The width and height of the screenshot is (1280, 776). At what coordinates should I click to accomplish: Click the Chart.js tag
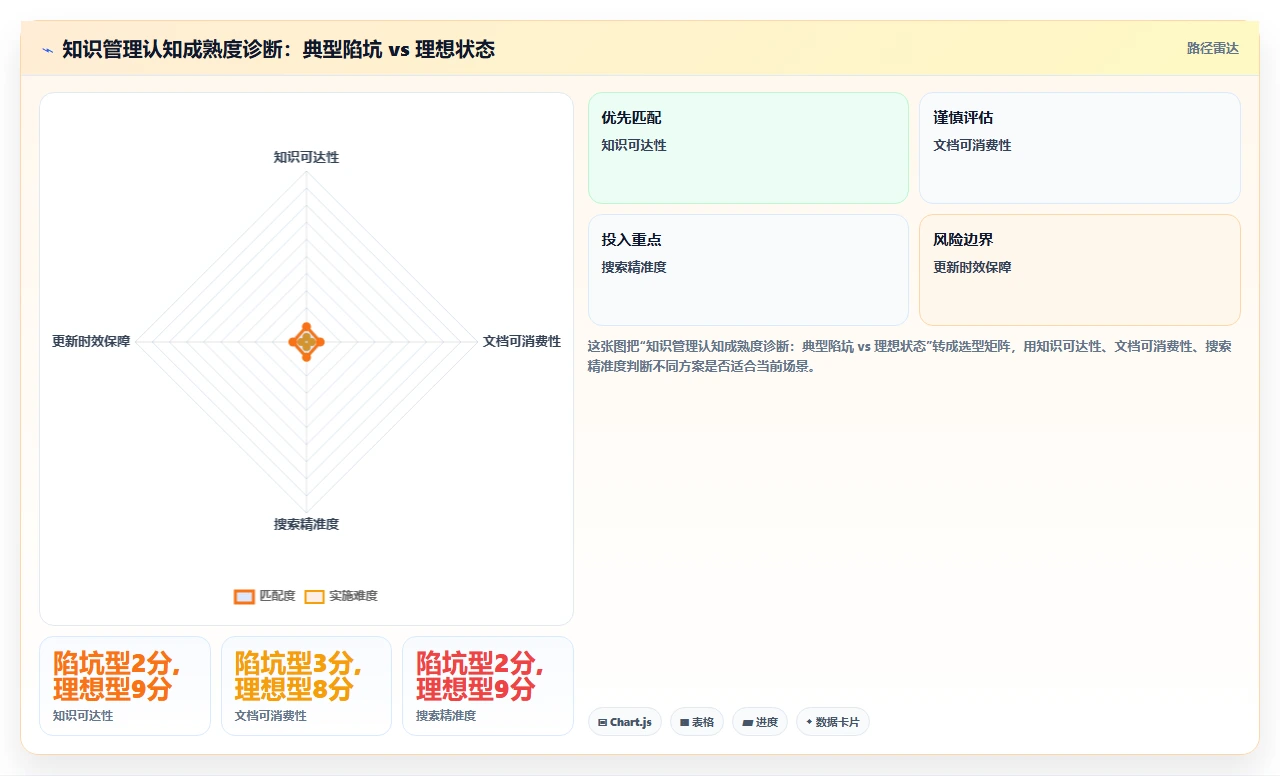click(625, 722)
